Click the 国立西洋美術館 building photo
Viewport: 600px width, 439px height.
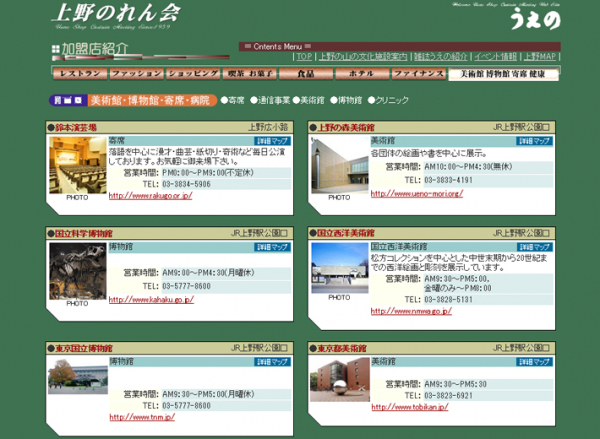coord(340,268)
